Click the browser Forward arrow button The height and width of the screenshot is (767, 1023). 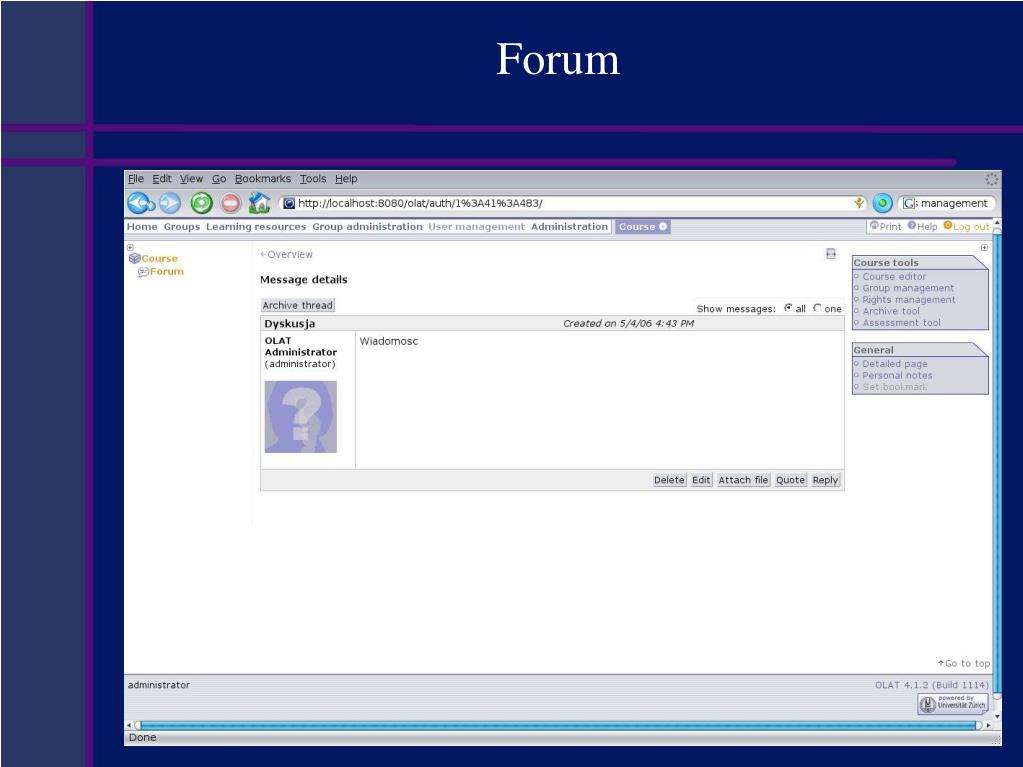[170, 203]
